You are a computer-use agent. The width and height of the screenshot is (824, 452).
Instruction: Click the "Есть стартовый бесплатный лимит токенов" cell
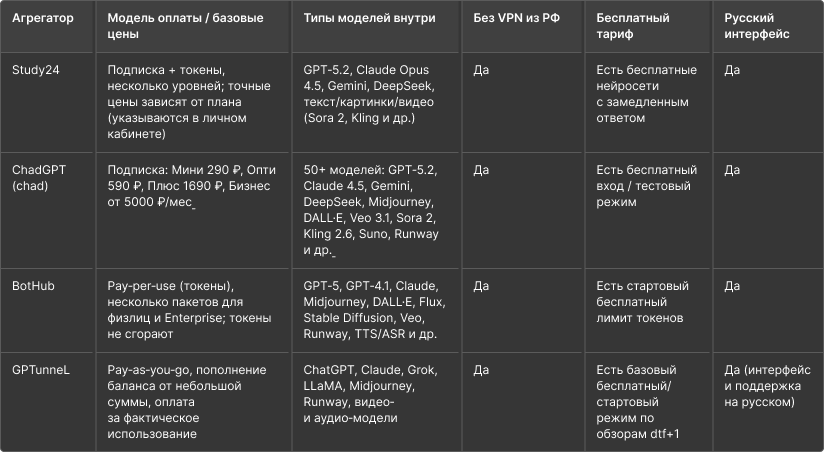pyautogui.click(x=645, y=302)
